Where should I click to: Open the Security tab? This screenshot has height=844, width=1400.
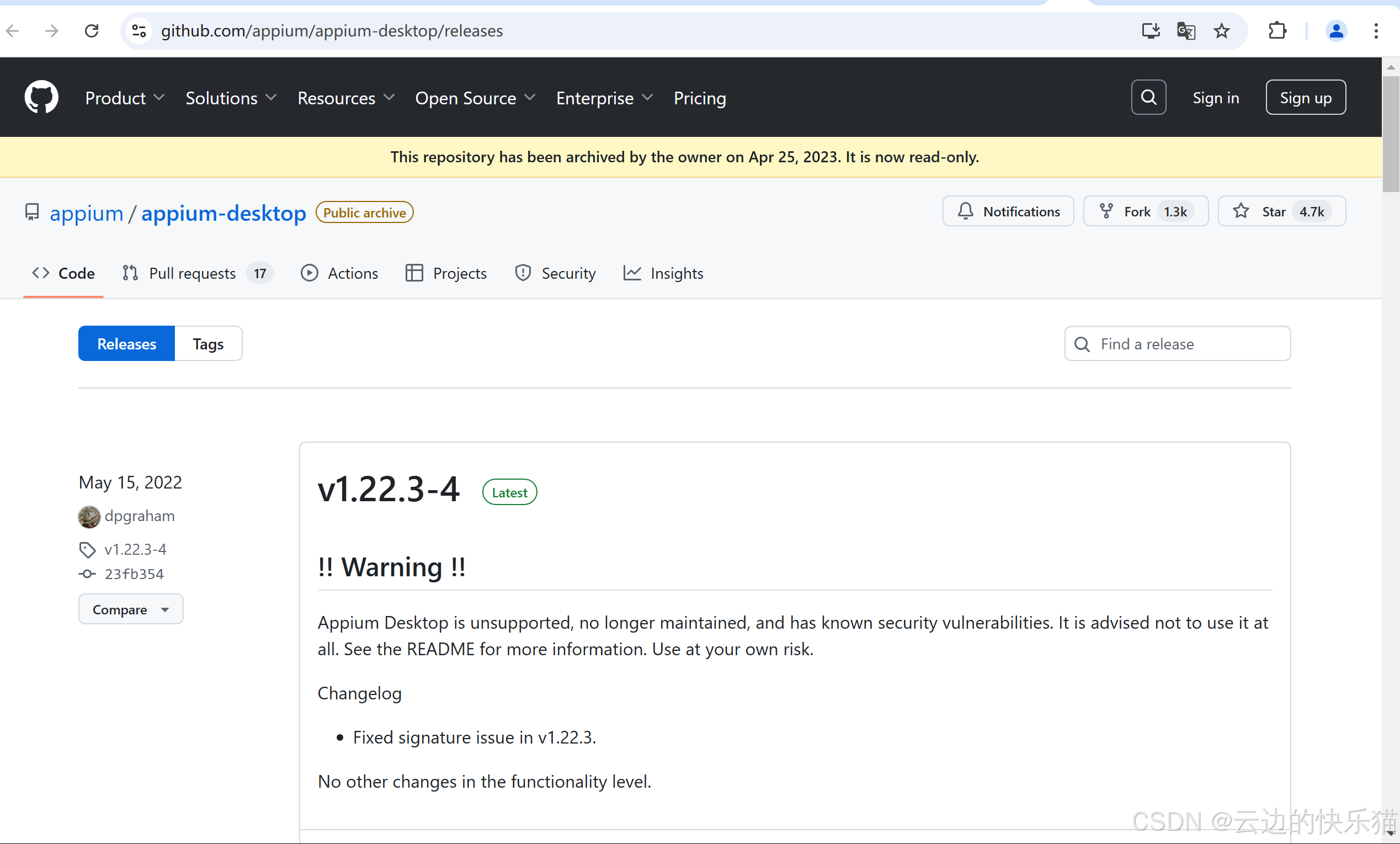coord(555,273)
